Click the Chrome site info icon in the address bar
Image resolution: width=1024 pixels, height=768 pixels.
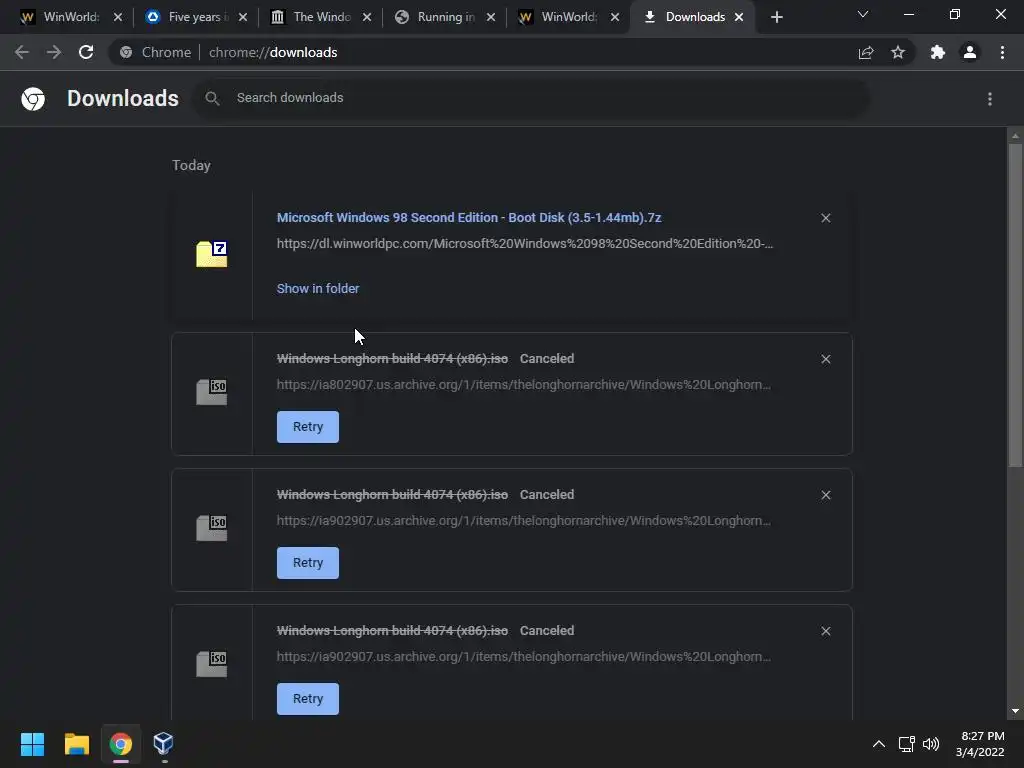[126, 52]
